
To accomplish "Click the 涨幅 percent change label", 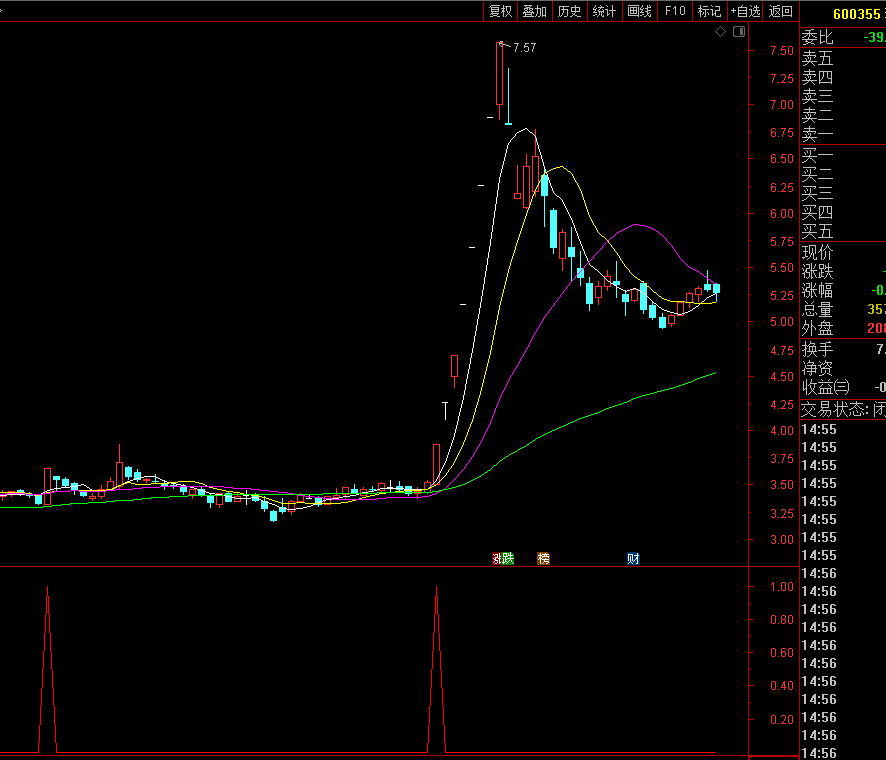I will 817,291.
